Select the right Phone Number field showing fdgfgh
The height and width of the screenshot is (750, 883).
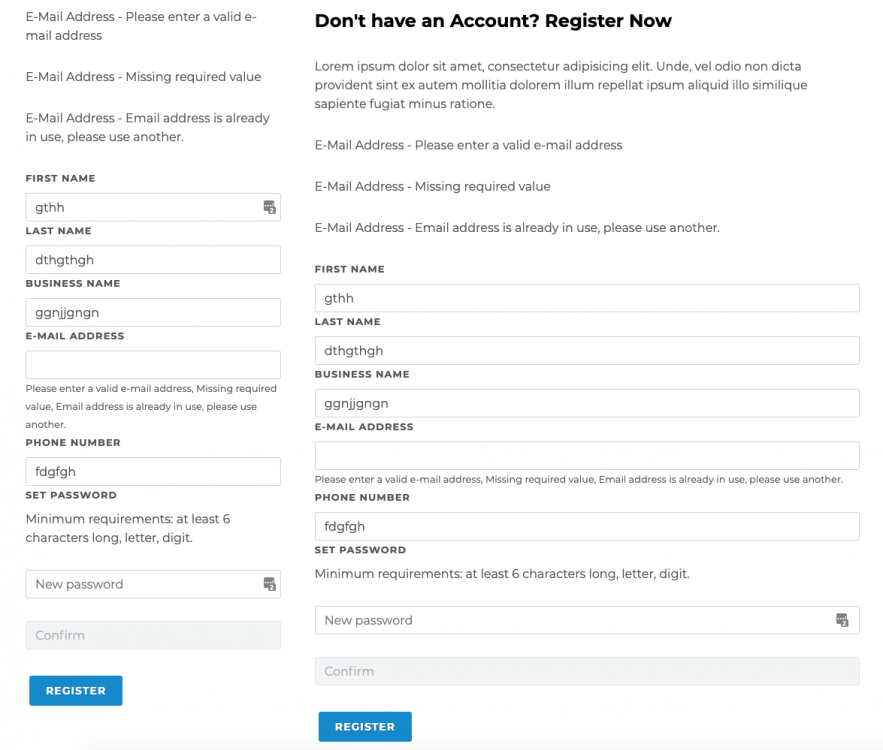[x=587, y=526]
